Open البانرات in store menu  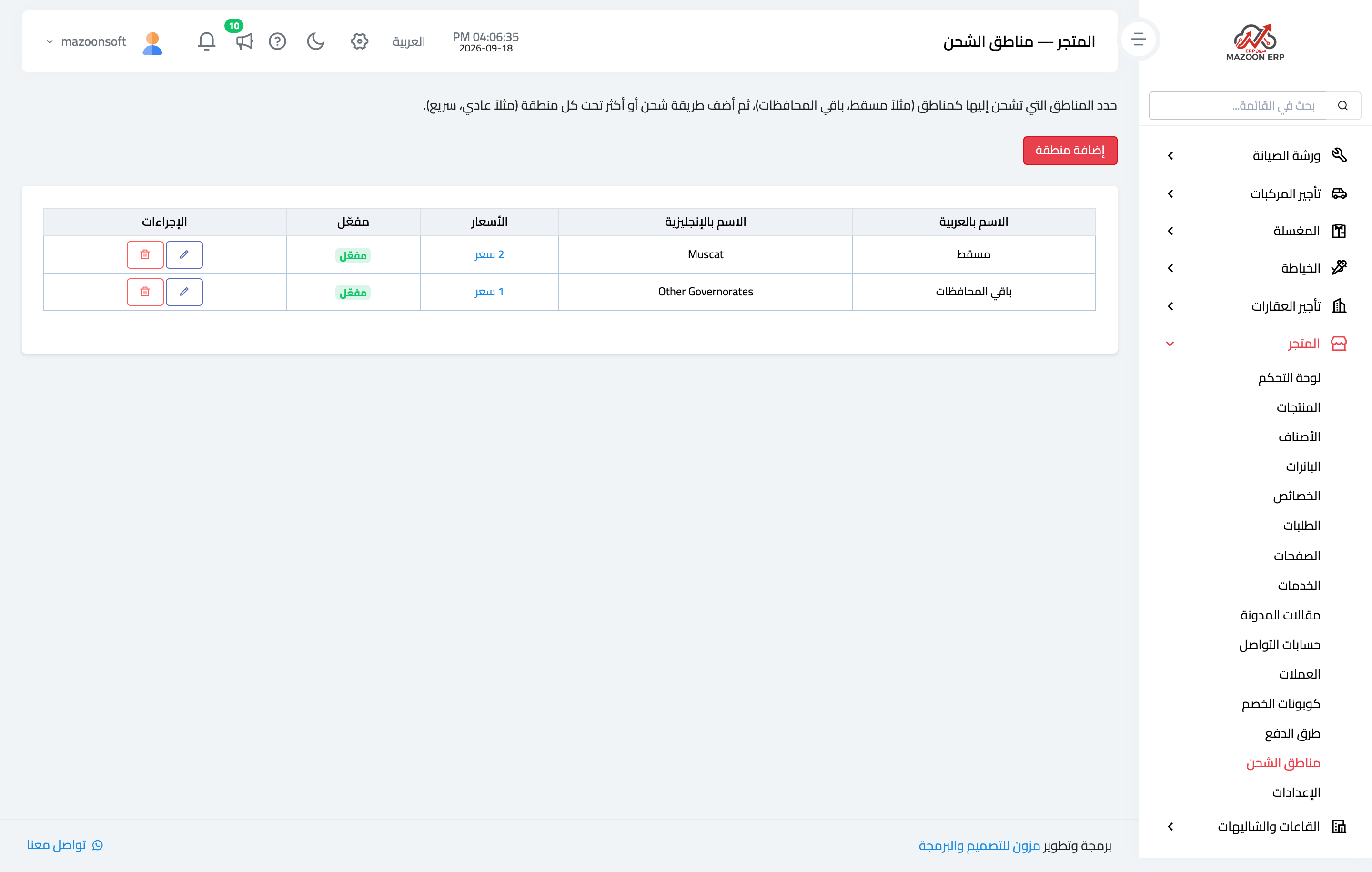tap(1303, 467)
